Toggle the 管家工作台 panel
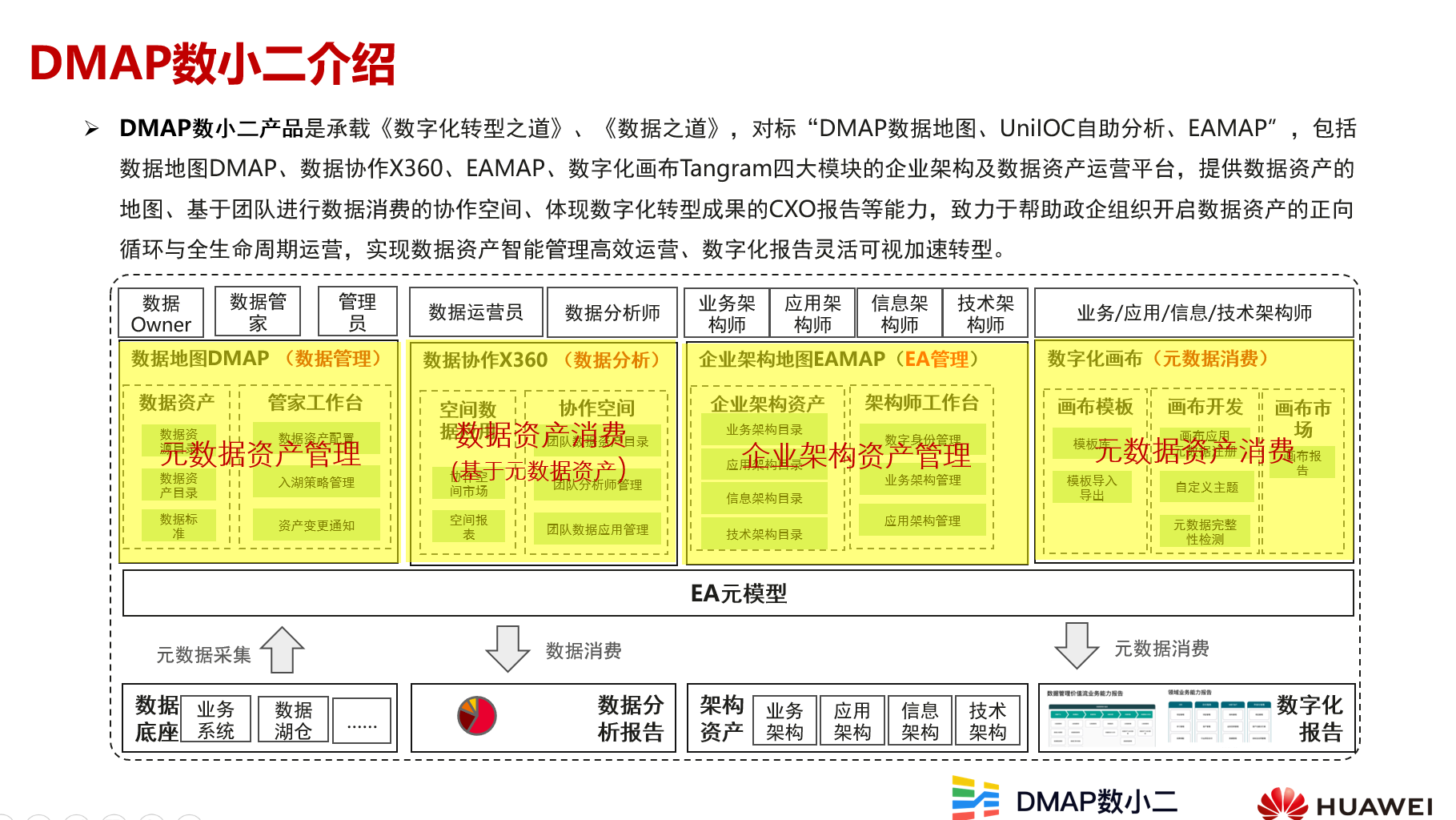 [313, 404]
